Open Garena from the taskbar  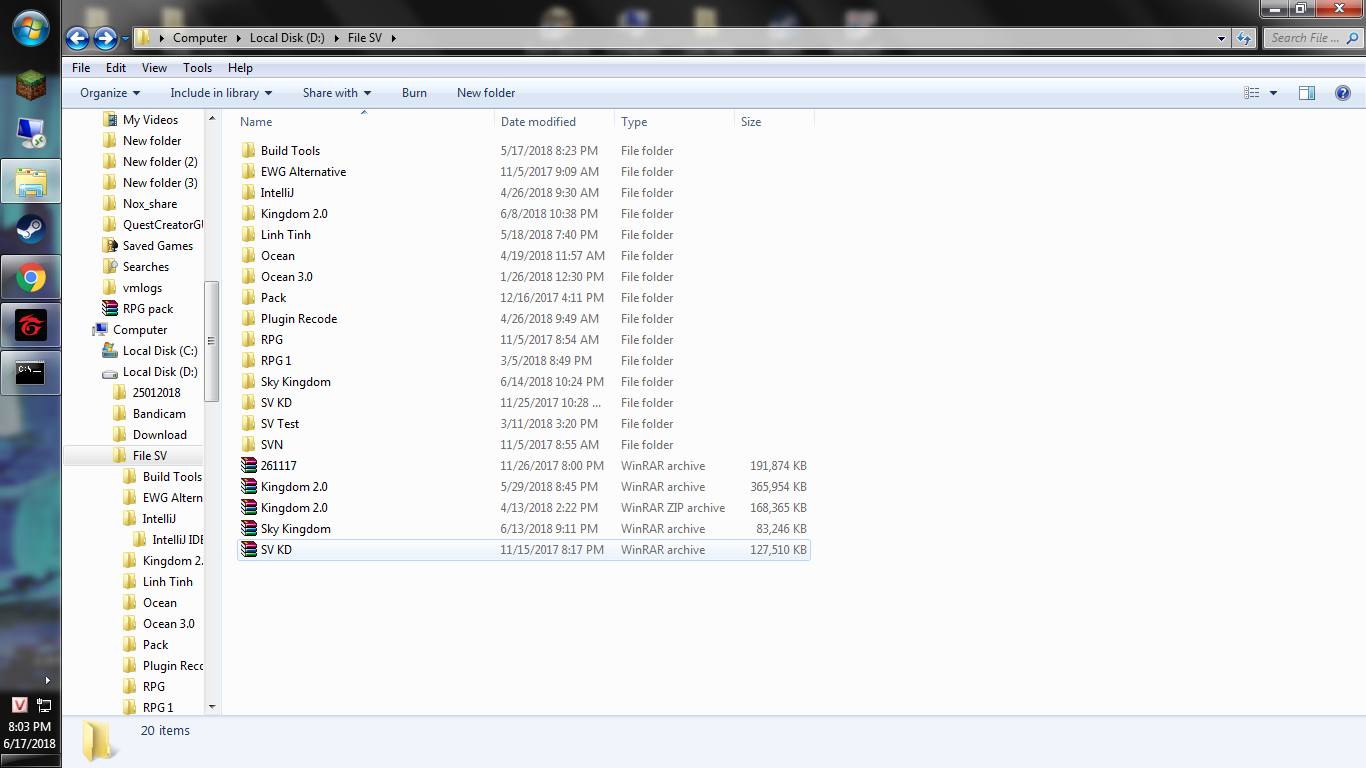pyautogui.click(x=31, y=325)
